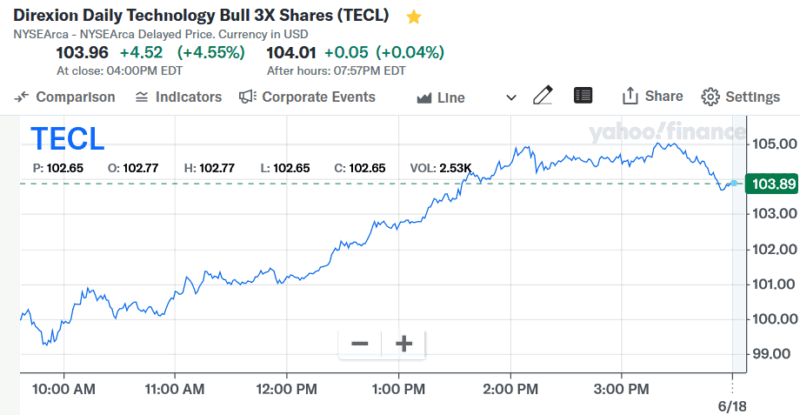Click the yahoo!finance watermark
The image size is (800, 415).
pos(666,133)
